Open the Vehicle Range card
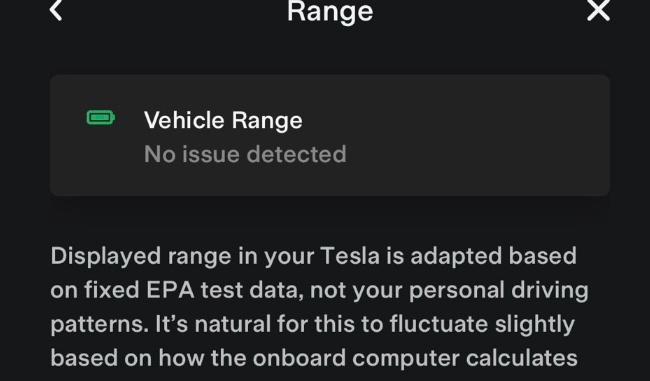 coord(330,135)
